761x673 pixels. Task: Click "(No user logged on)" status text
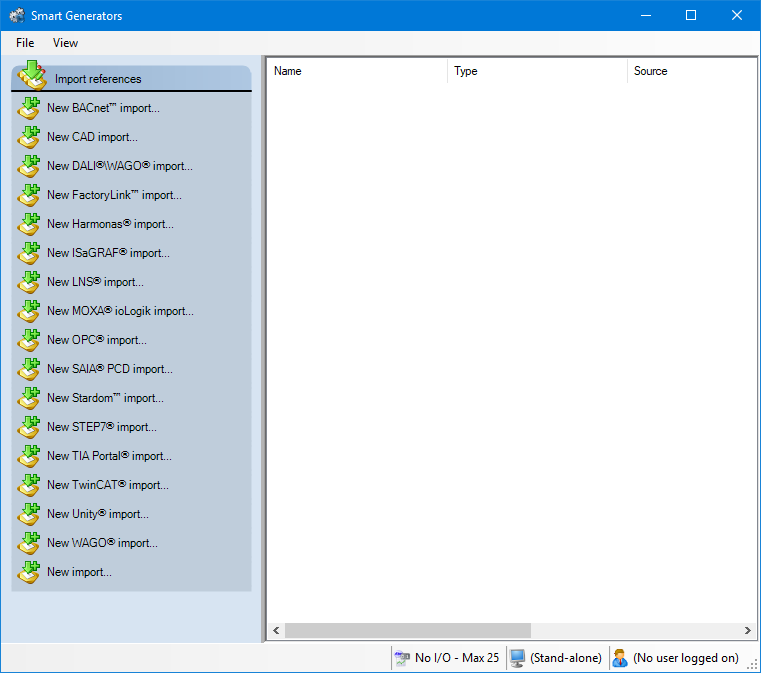[x=686, y=658]
